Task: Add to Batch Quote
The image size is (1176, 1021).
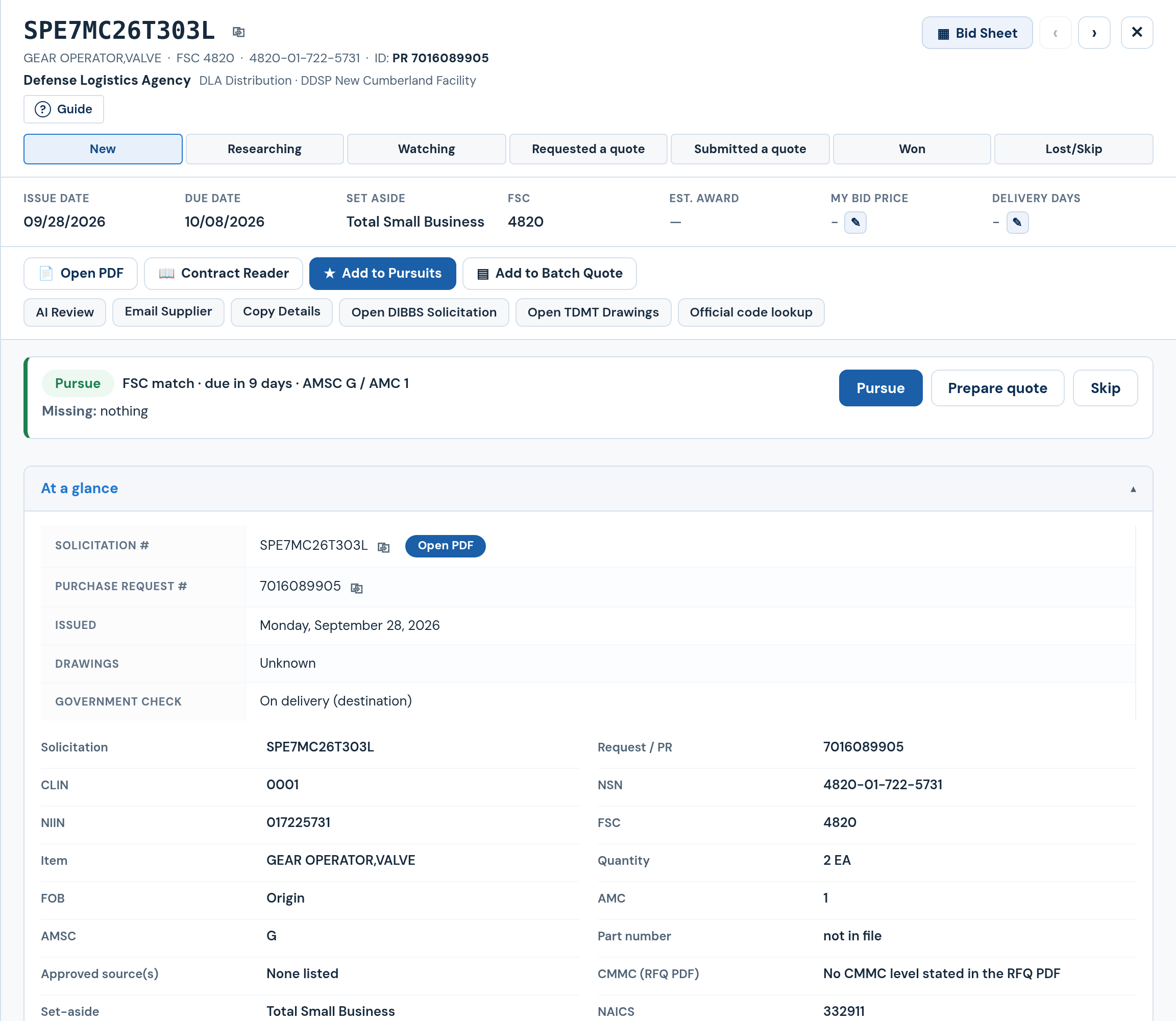Action: coord(549,274)
